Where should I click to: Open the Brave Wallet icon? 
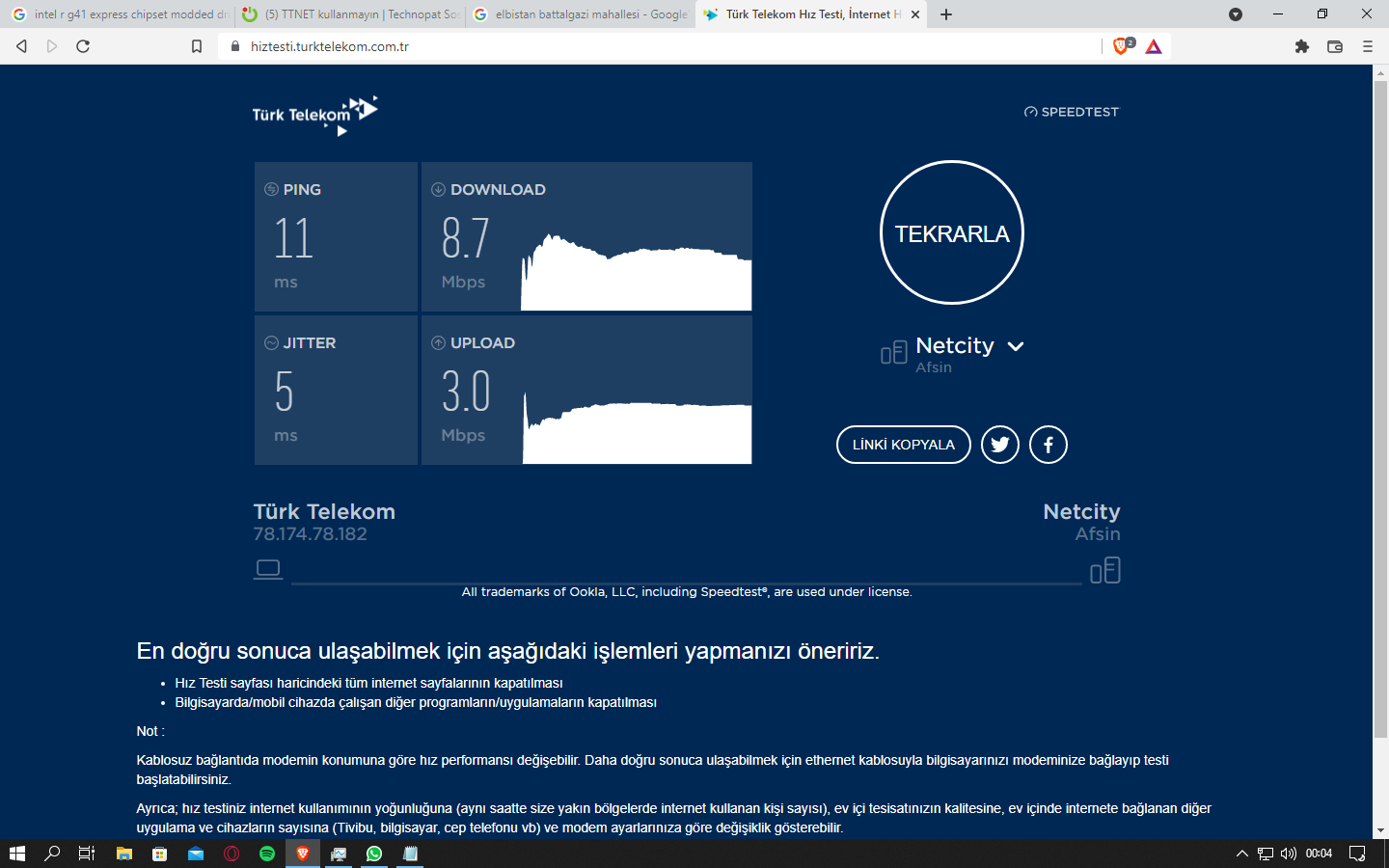1335,46
